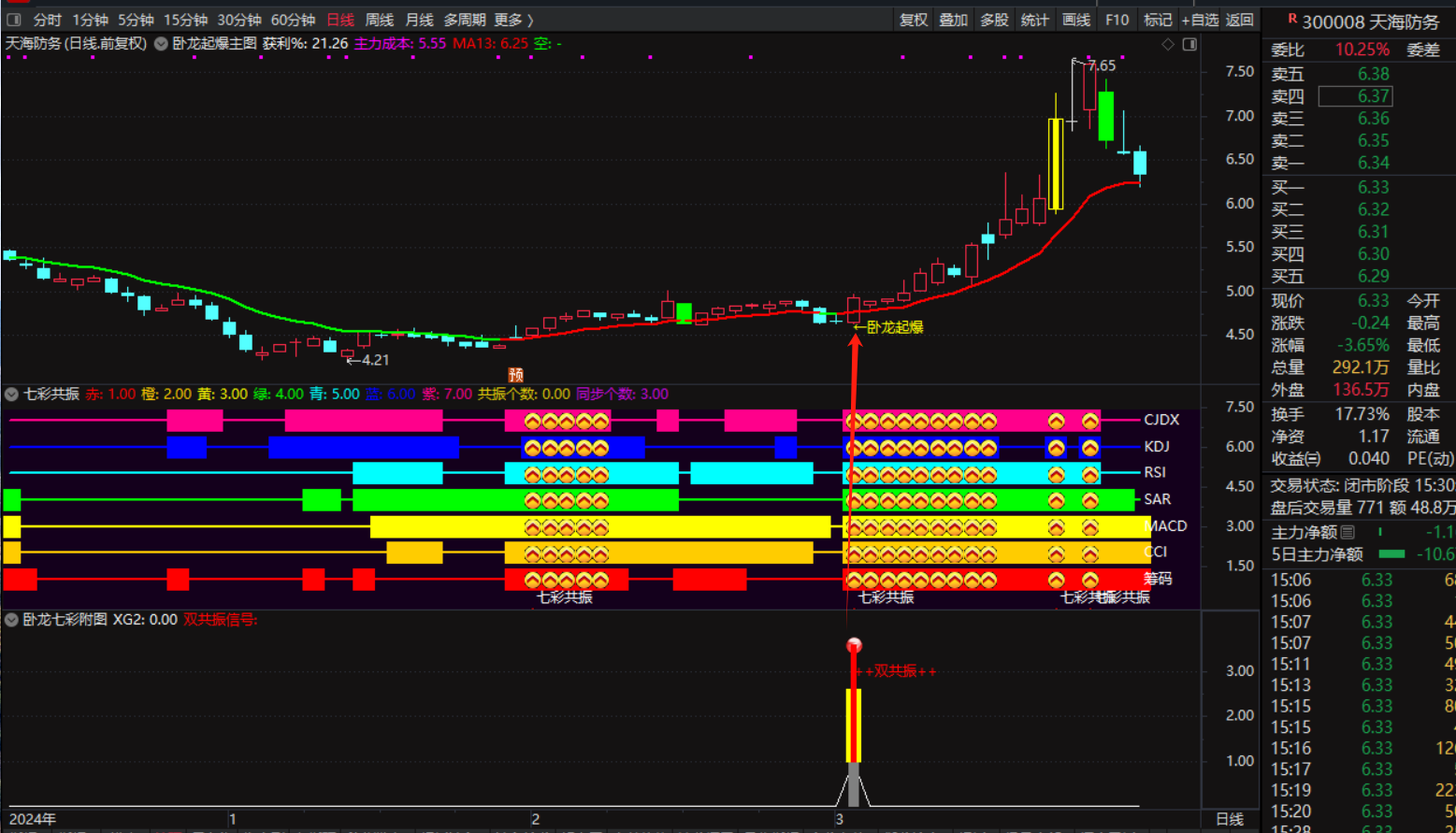Click the red 双共振 signal ball
The height and width of the screenshot is (833, 1456).
click(x=854, y=645)
